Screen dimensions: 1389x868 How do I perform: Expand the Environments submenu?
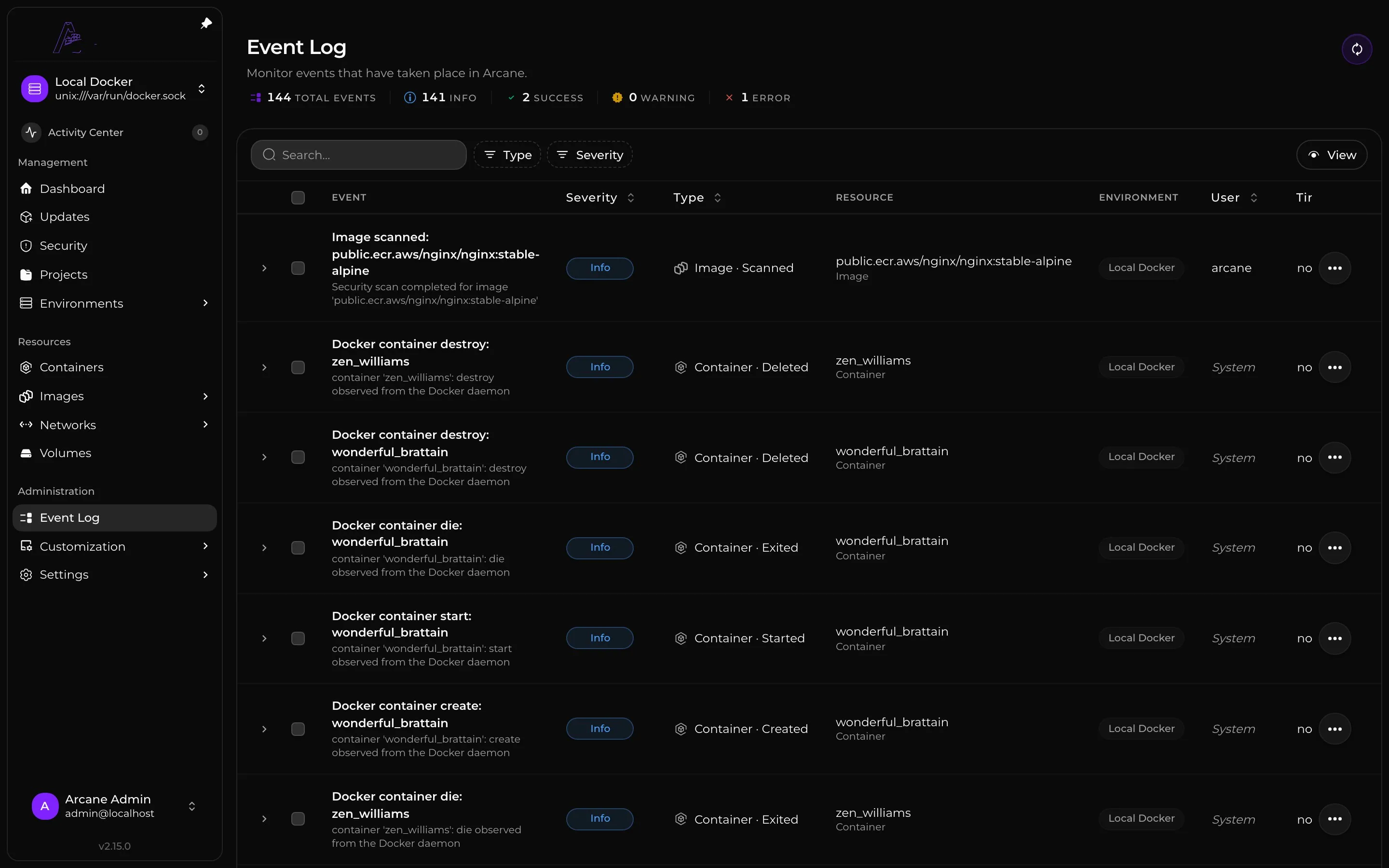[x=205, y=303]
